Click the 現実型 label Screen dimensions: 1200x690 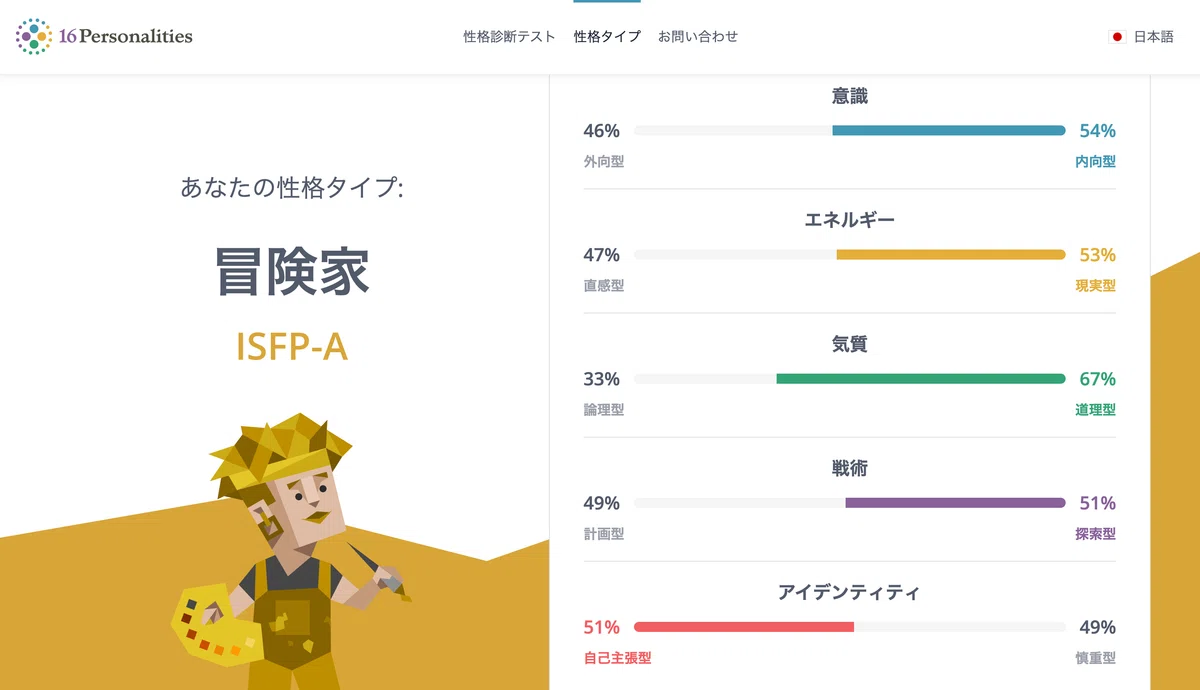(1095, 285)
